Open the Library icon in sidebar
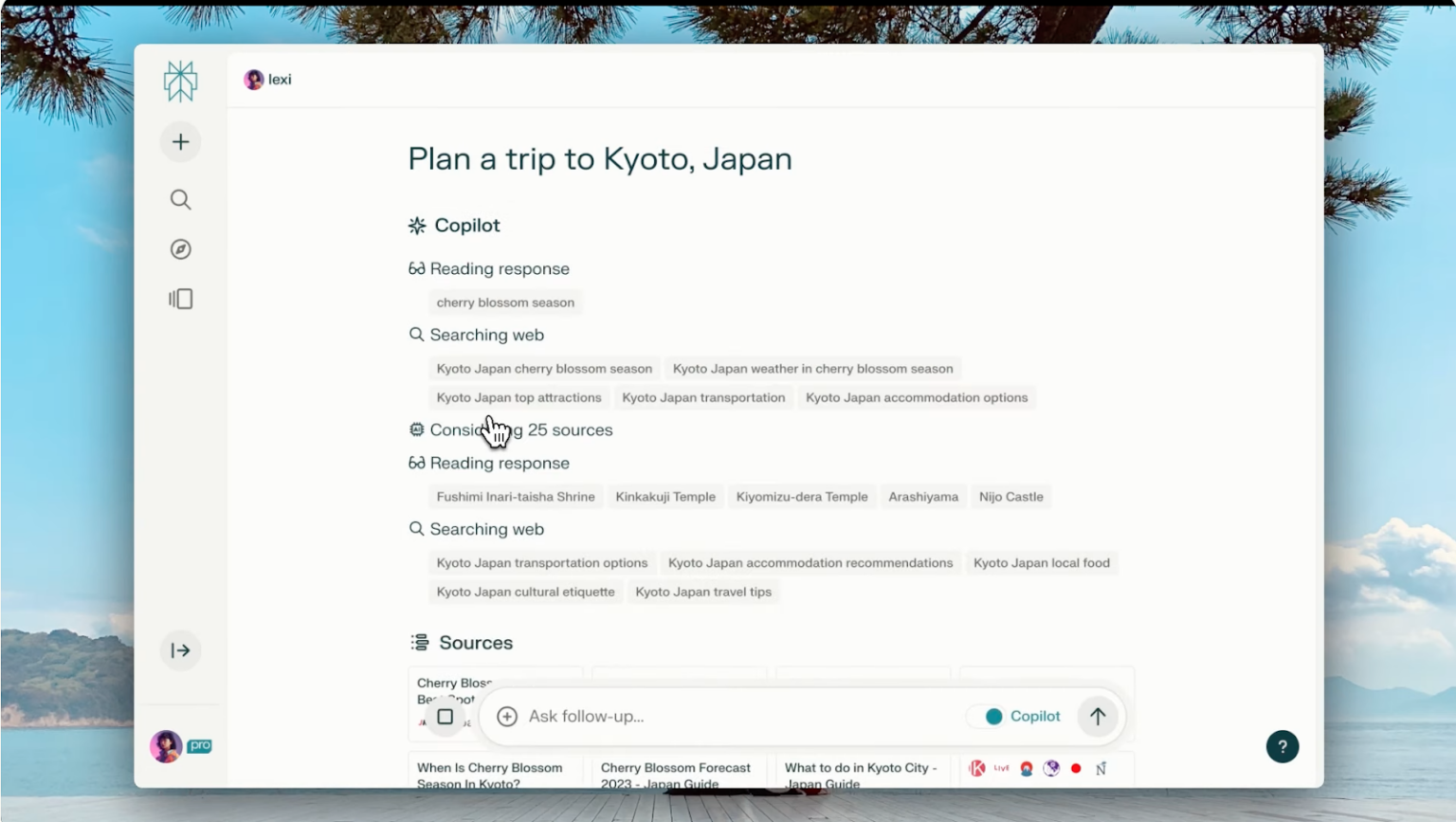 180,299
